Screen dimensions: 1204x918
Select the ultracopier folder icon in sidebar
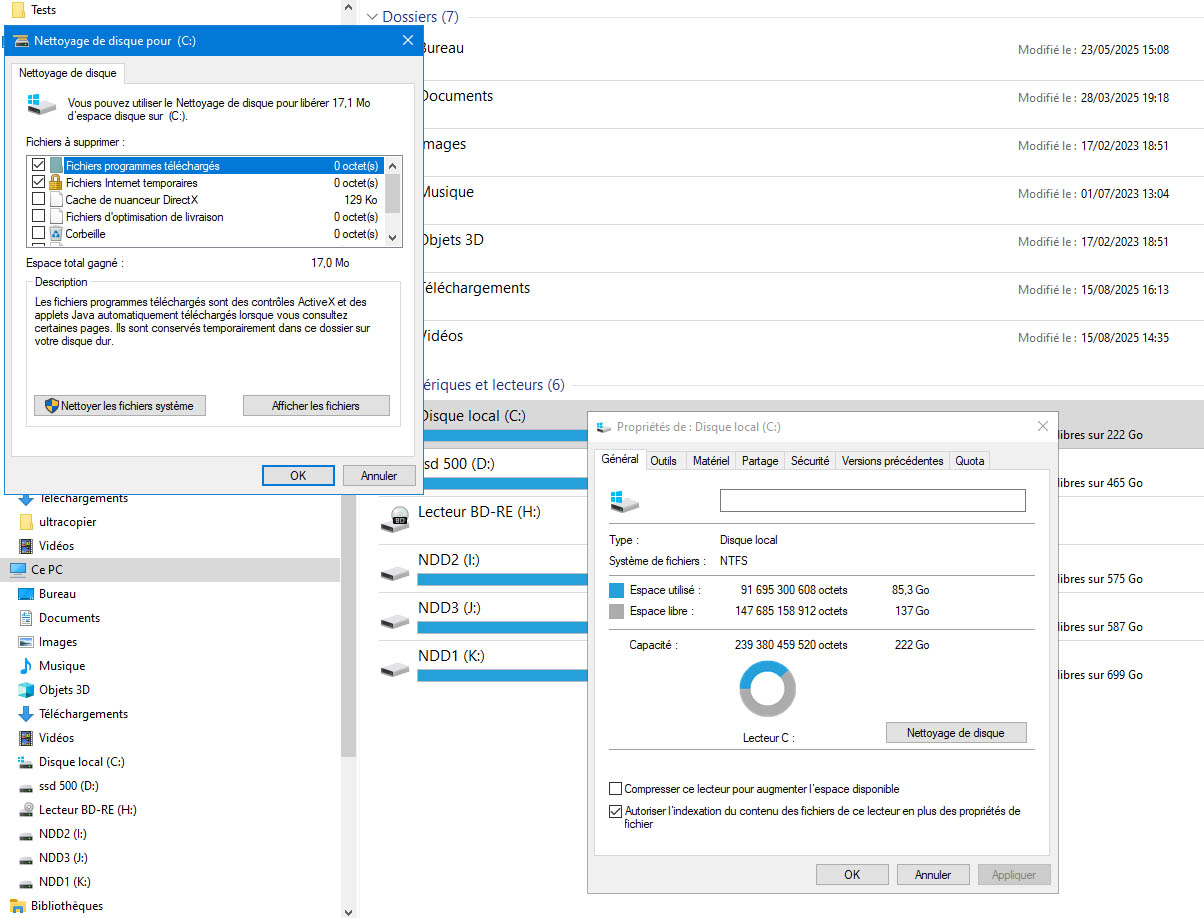pos(26,522)
